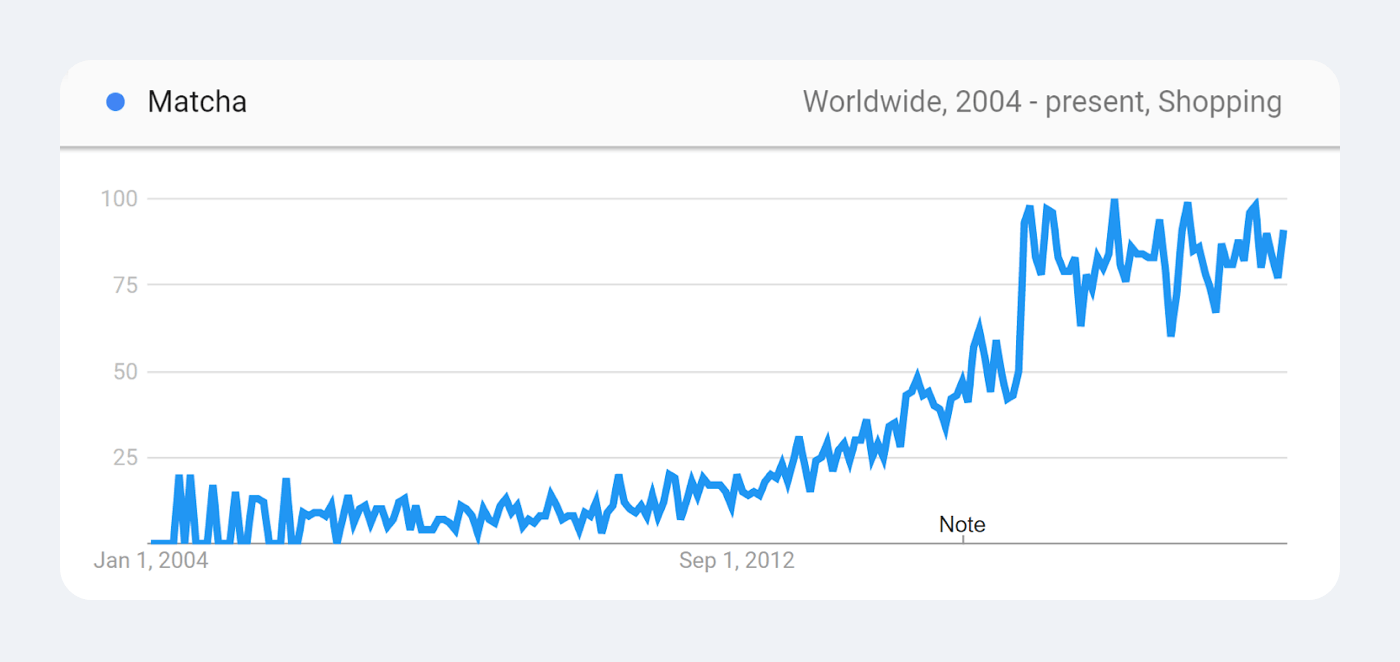Click the rightmost end of the trend line
This screenshot has height=662, width=1400.
point(1283,233)
